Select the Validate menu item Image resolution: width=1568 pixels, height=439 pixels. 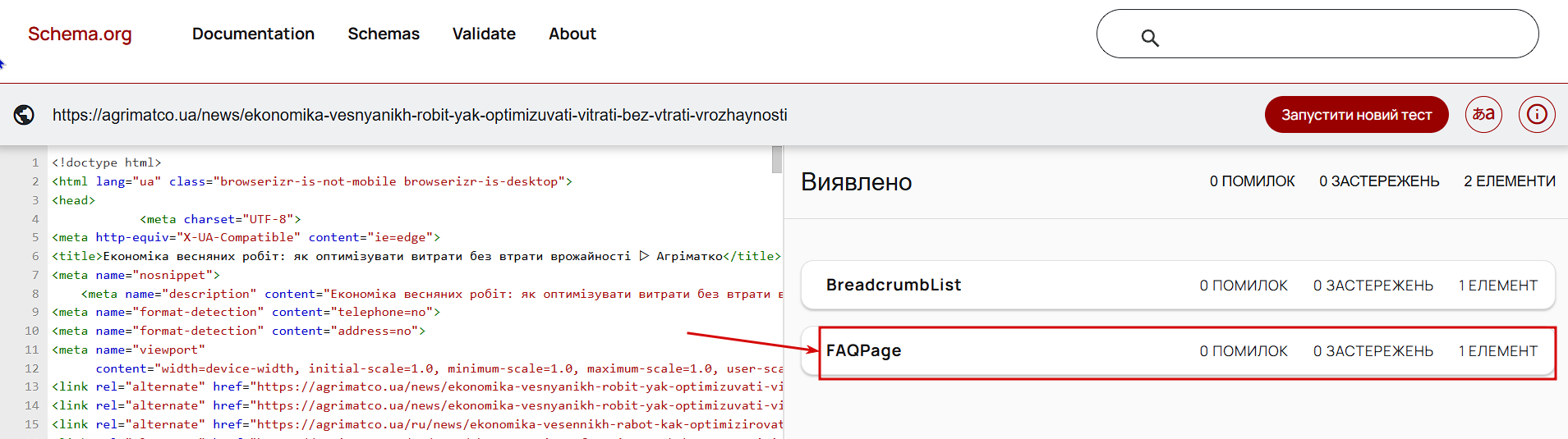coord(484,34)
